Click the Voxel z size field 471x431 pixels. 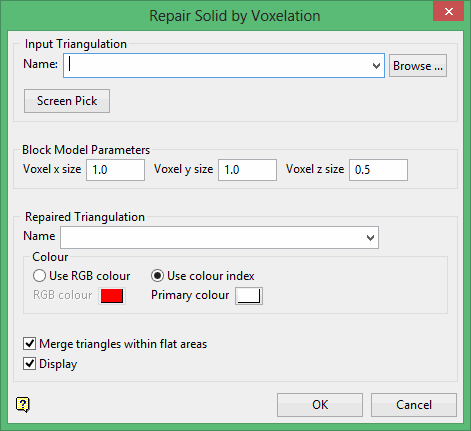click(x=378, y=170)
